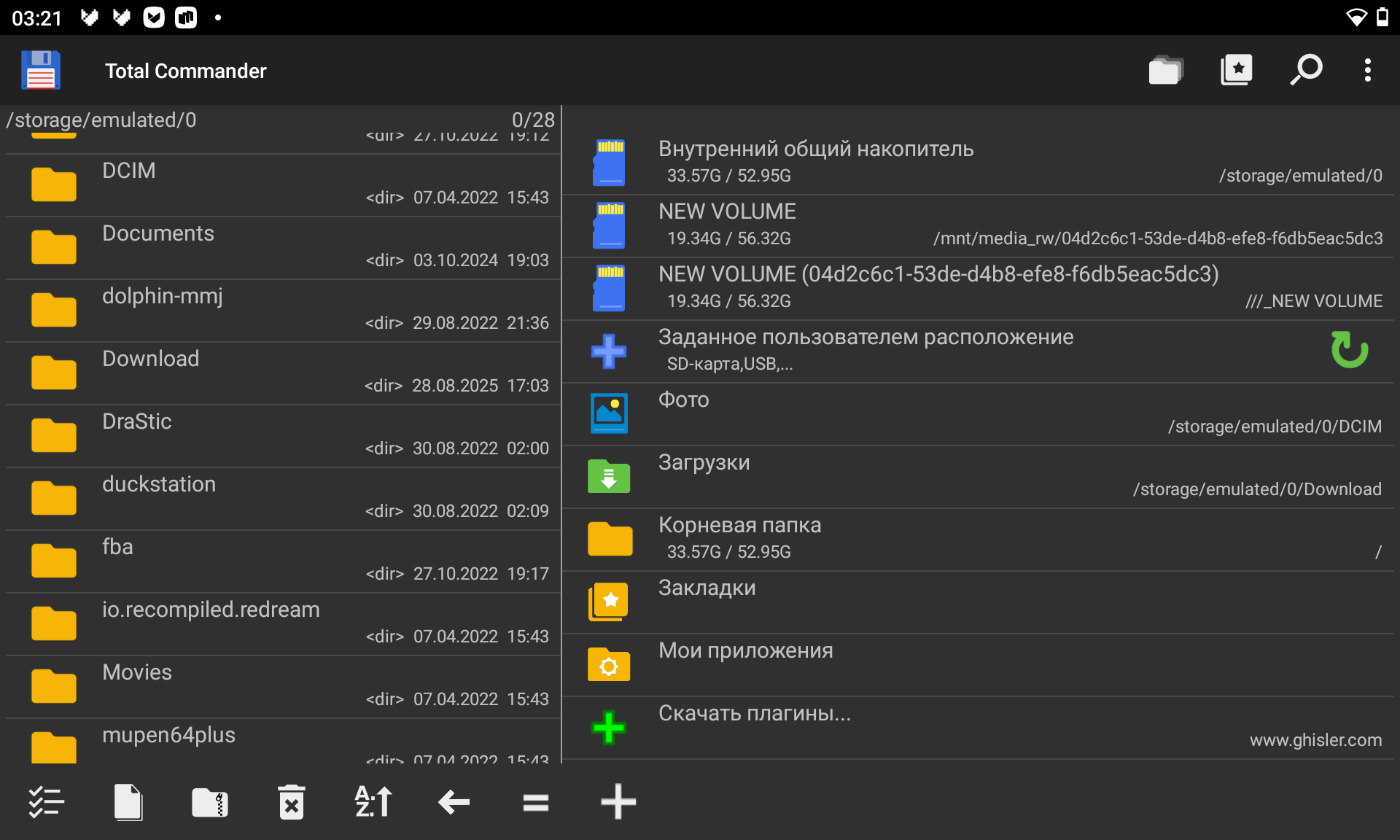Click the zip archive folder icon

point(210,802)
